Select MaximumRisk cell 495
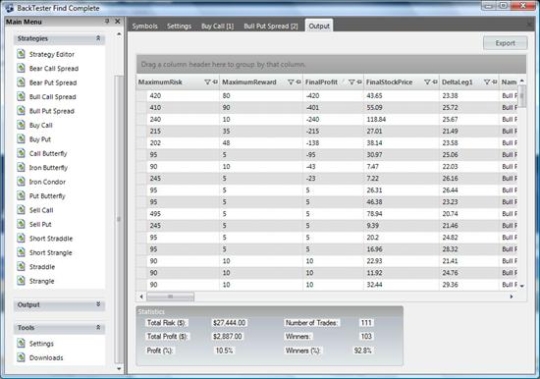The image size is (540, 379). 183,214
